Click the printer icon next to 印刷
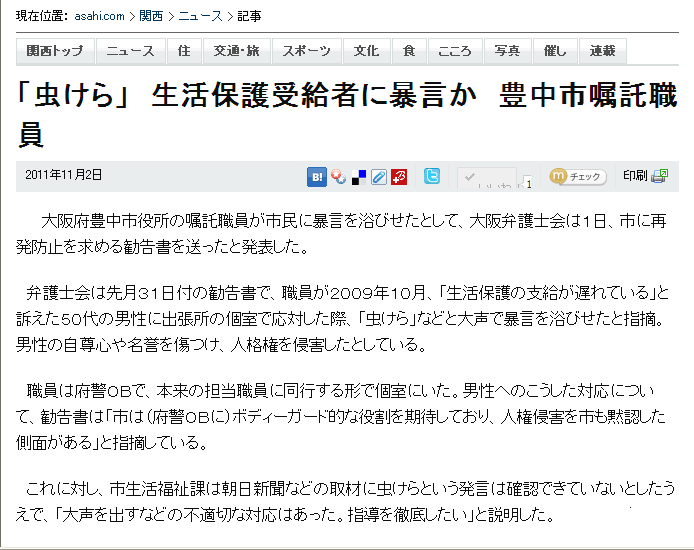 pyautogui.click(x=659, y=176)
